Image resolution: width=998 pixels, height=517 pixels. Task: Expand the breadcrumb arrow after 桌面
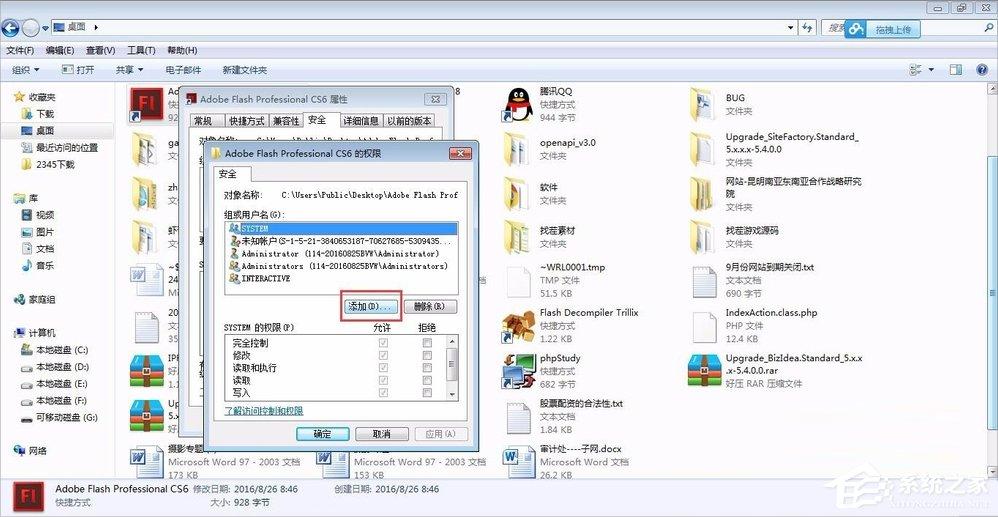click(x=96, y=27)
